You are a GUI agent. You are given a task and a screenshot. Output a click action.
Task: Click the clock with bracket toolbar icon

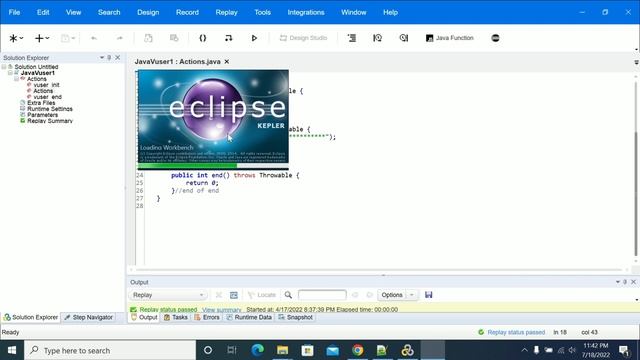378,38
